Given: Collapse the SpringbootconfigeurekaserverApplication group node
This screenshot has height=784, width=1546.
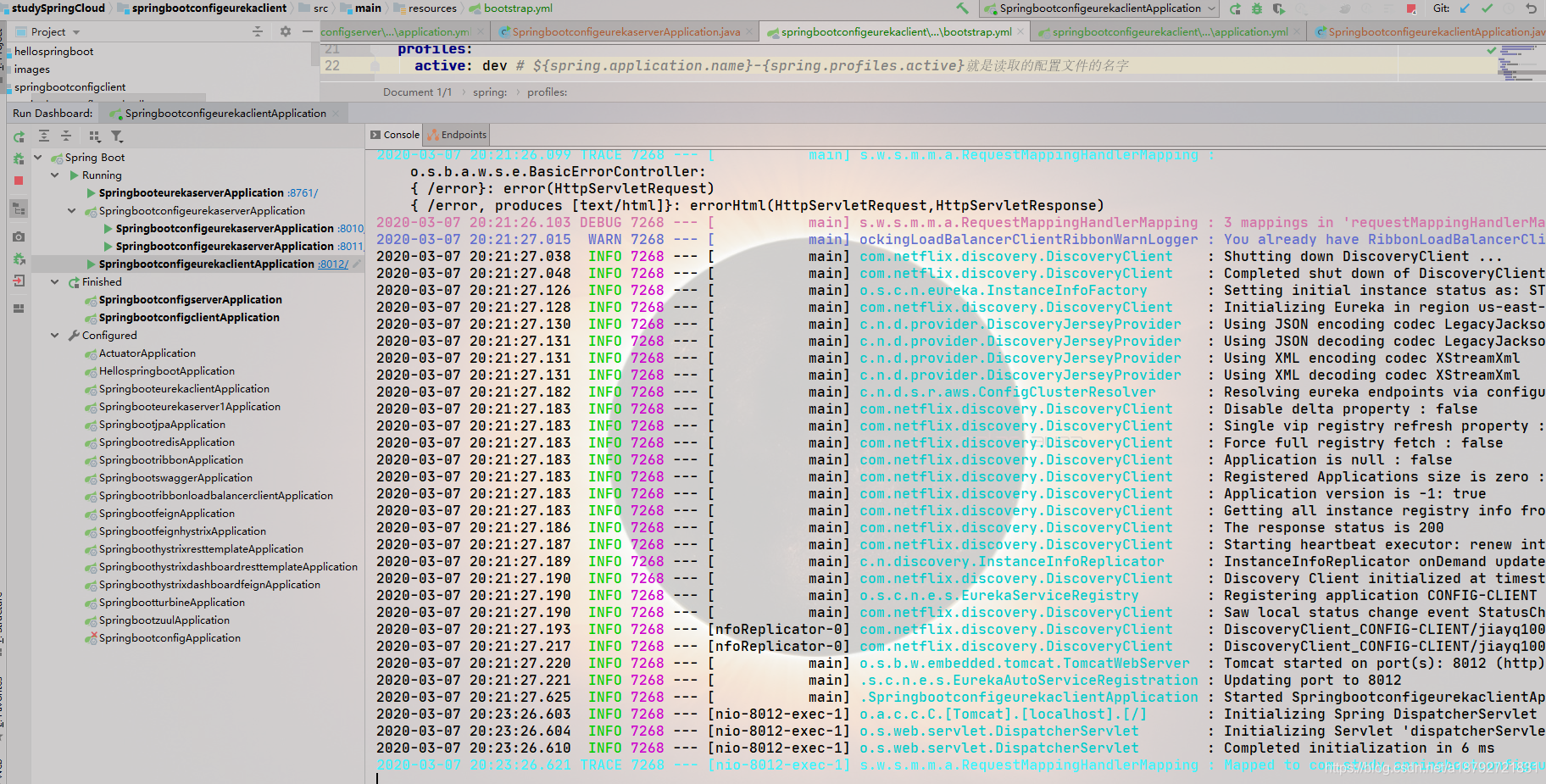Looking at the screenshot, I should coord(71,211).
